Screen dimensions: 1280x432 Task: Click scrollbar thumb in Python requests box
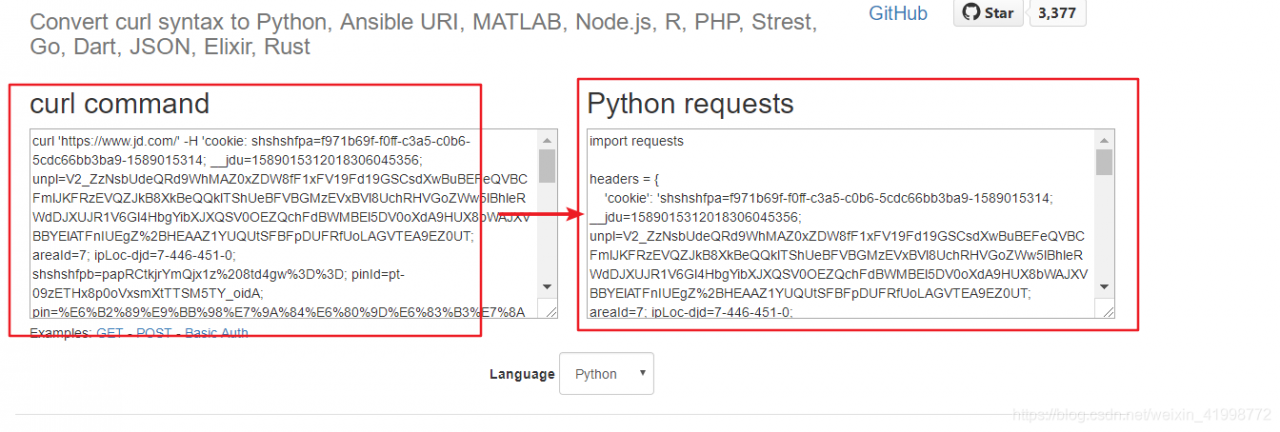(x=1104, y=163)
